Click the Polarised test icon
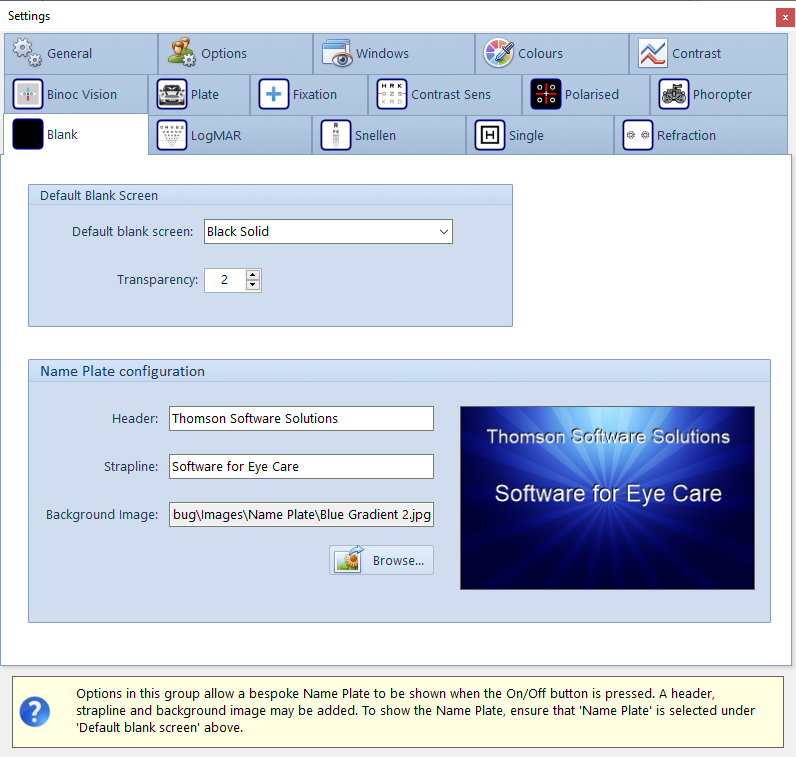This screenshot has height=757, width=796. (546, 94)
